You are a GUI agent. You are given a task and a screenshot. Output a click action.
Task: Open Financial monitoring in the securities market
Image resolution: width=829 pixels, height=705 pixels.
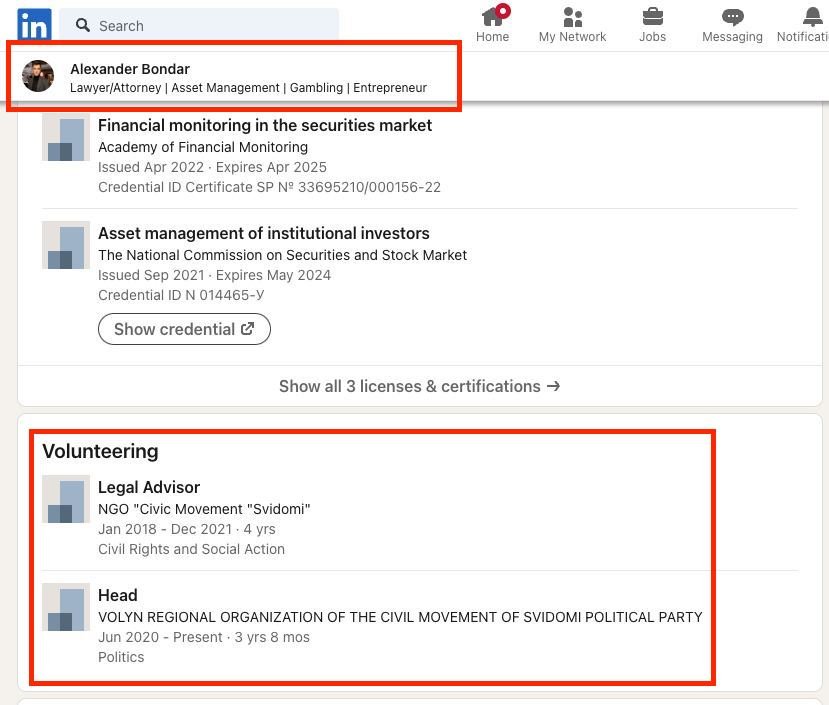click(x=265, y=125)
